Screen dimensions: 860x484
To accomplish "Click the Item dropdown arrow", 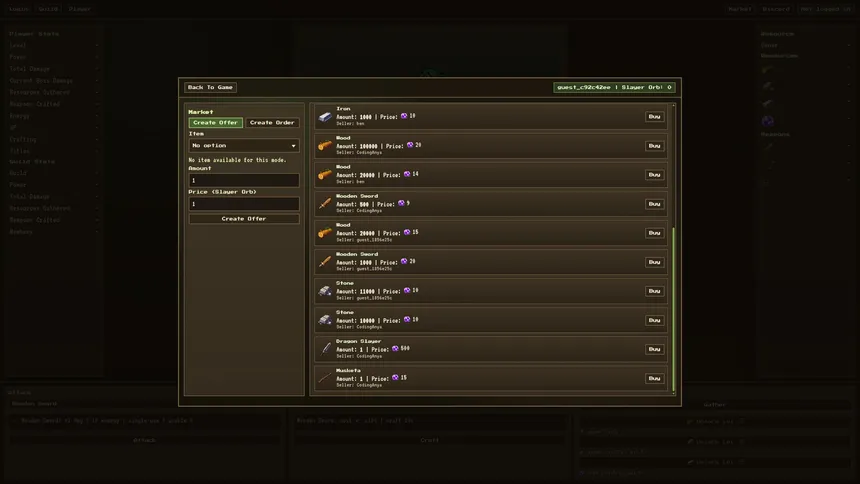I will [293, 146].
